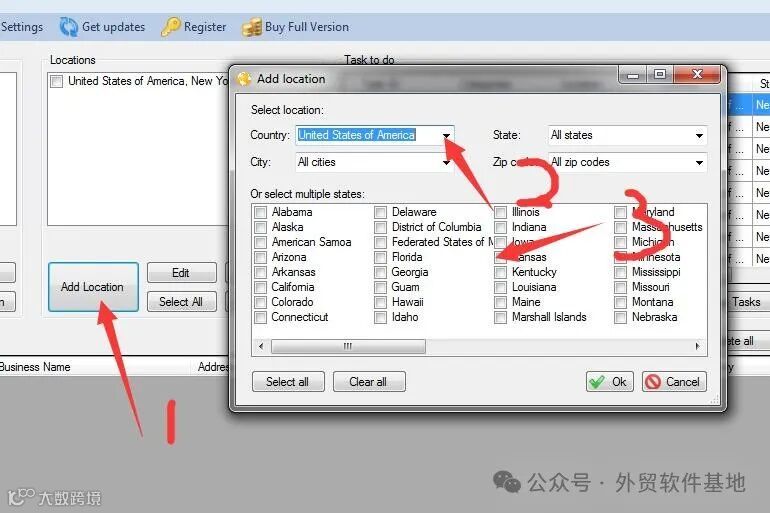The image size is (770, 513).
Task: Maximize the Add location dialog
Action: click(660, 75)
